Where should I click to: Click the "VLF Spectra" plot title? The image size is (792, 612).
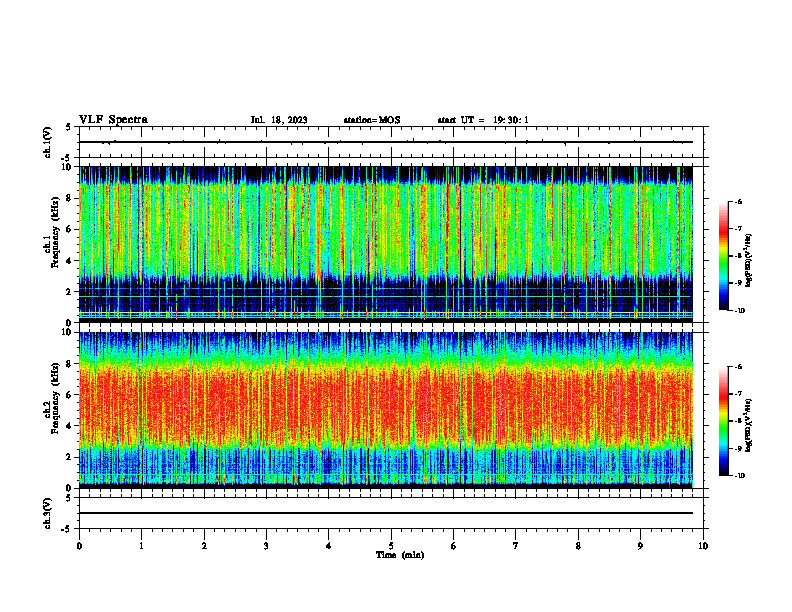pos(113,120)
